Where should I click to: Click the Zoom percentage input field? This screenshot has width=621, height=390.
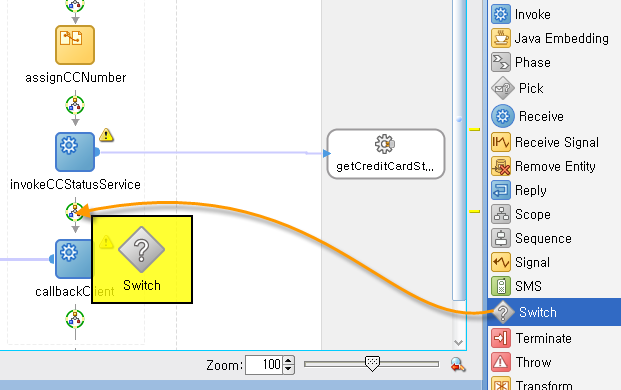pyautogui.click(x=265, y=365)
